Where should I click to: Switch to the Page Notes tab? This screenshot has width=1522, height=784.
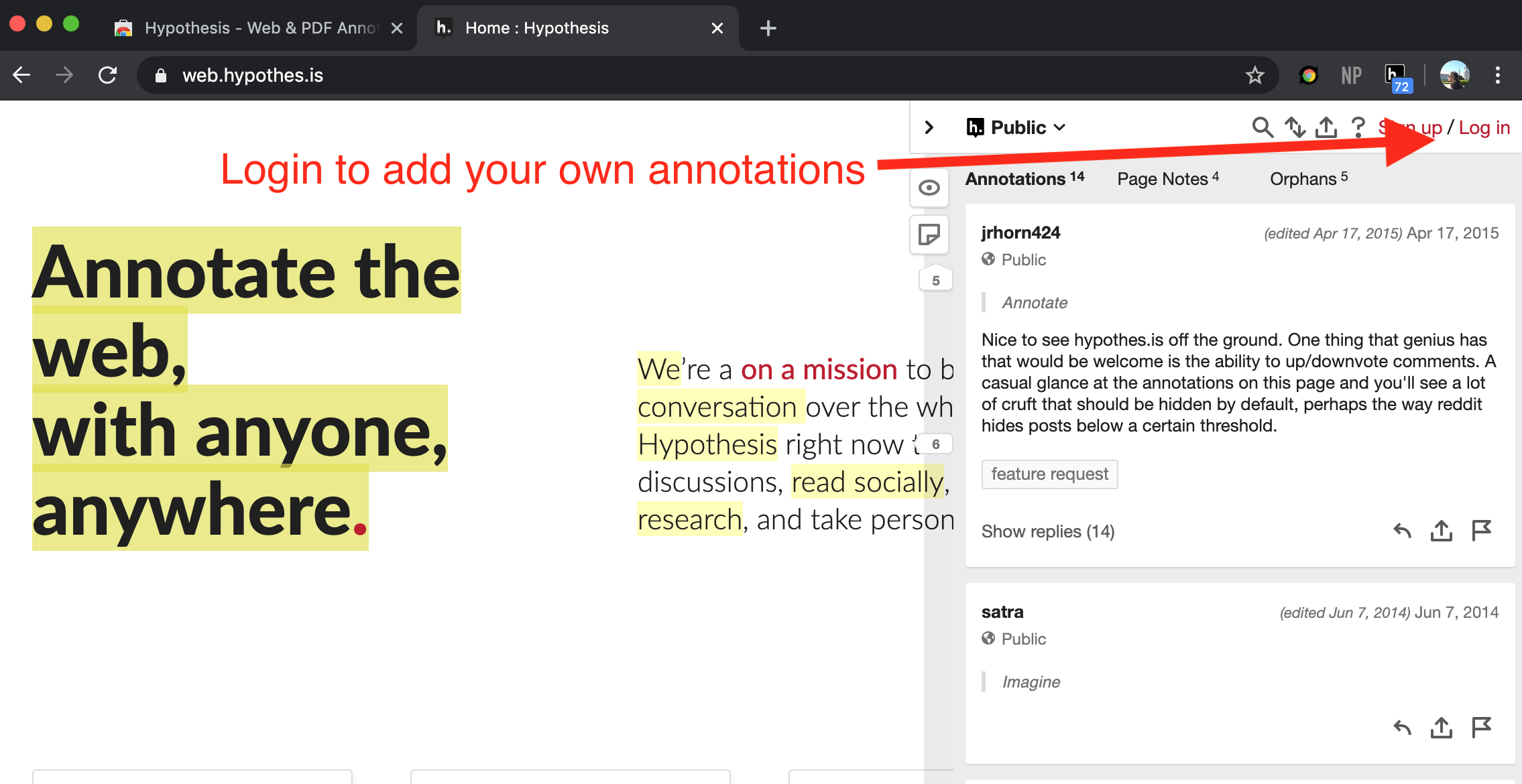pyautogui.click(x=1167, y=179)
